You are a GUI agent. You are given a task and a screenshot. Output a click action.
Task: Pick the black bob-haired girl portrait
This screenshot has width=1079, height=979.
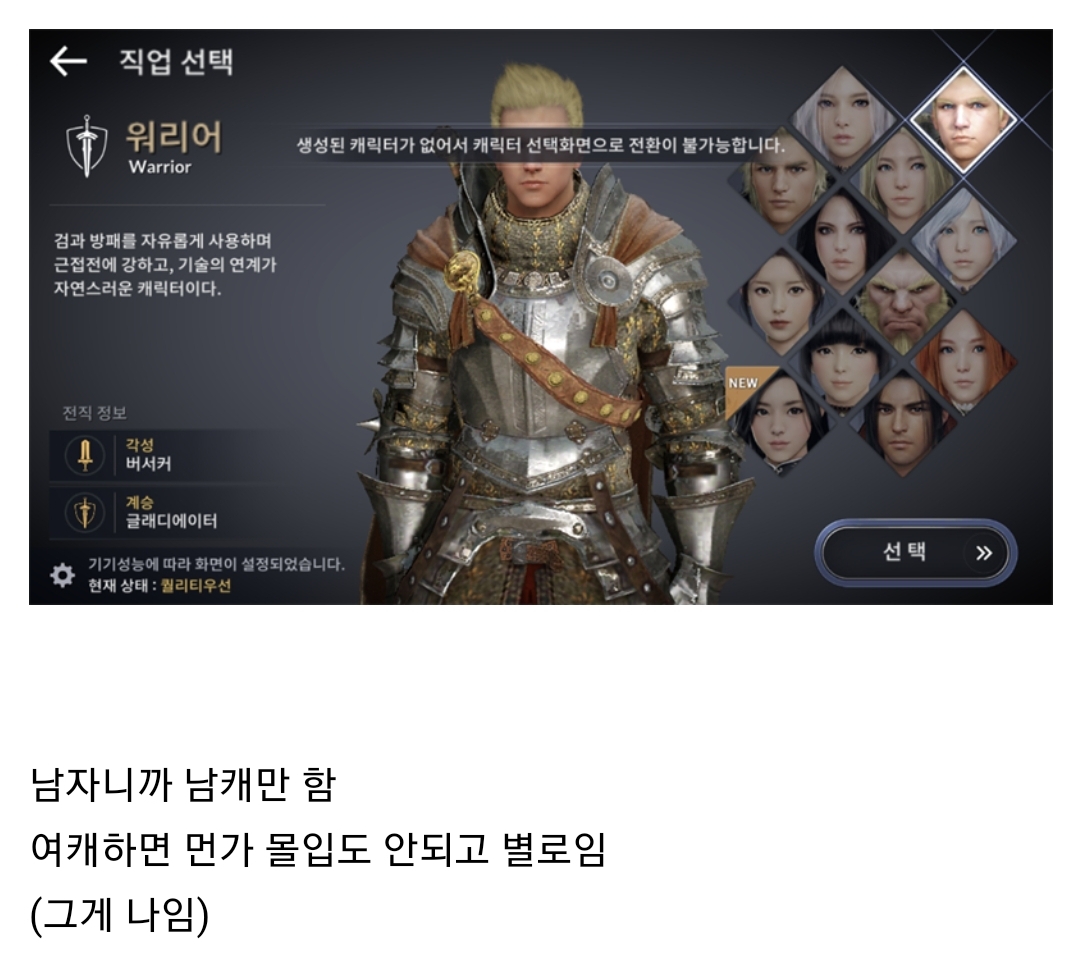[842, 361]
